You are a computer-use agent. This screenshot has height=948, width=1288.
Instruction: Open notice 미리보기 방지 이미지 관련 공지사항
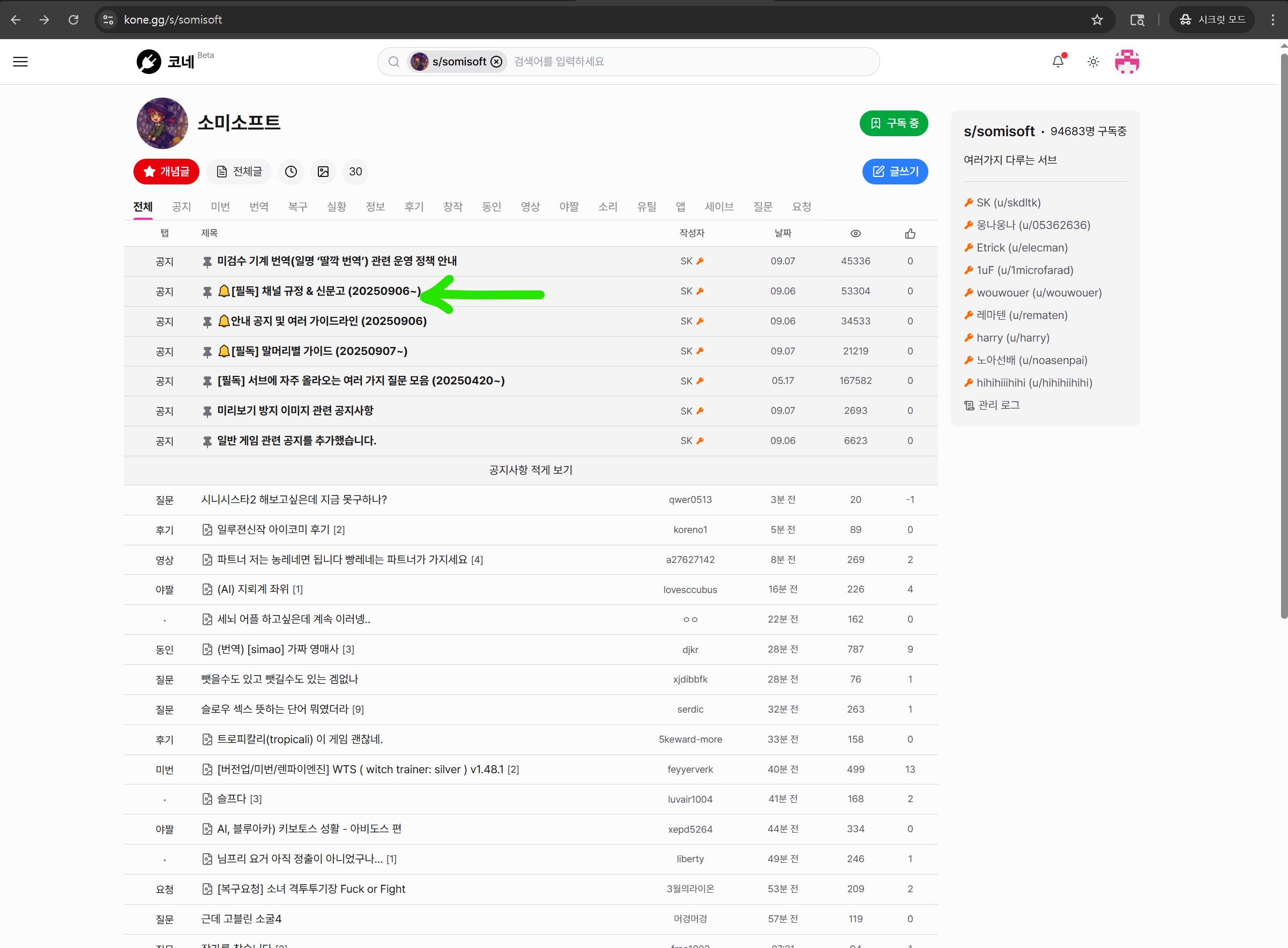295,411
